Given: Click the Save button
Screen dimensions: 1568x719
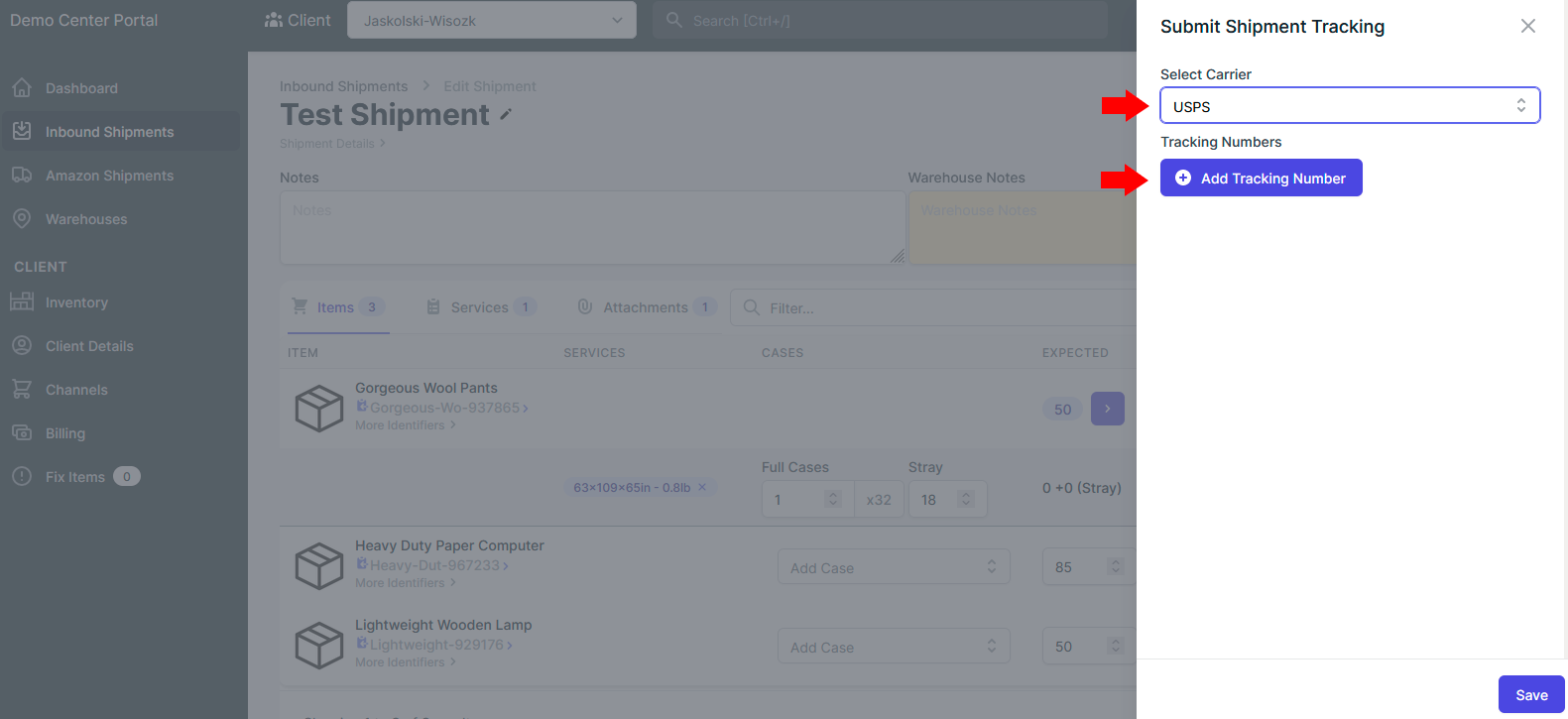Looking at the screenshot, I should [x=1531, y=694].
